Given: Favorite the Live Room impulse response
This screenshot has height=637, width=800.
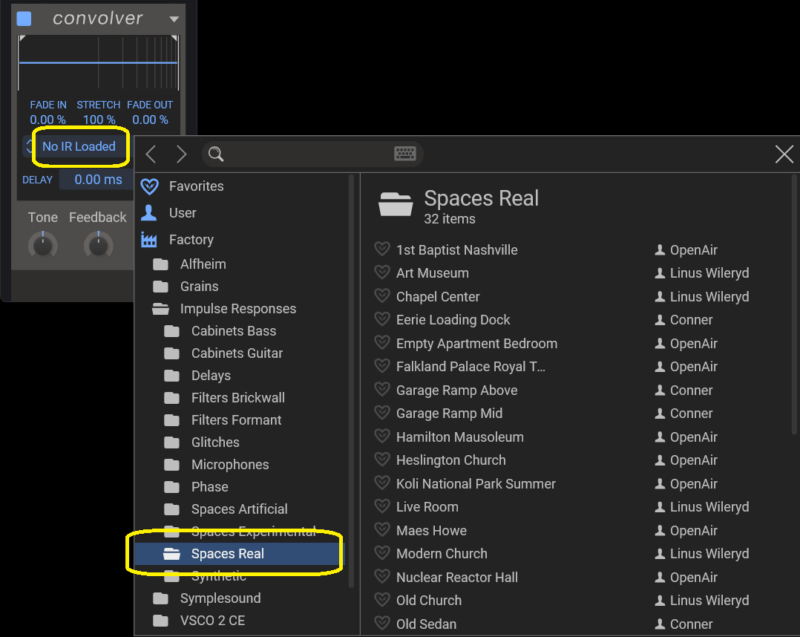Looking at the screenshot, I should pyautogui.click(x=382, y=506).
